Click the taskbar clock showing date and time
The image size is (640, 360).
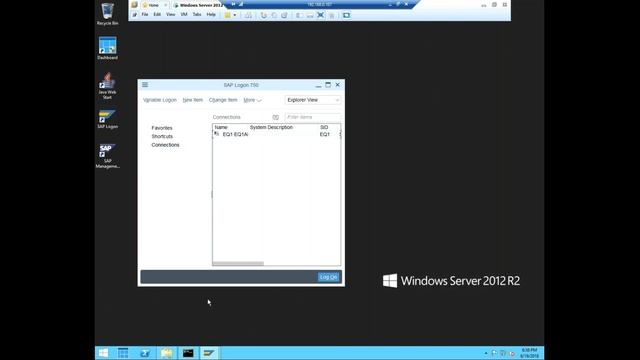point(529,353)
